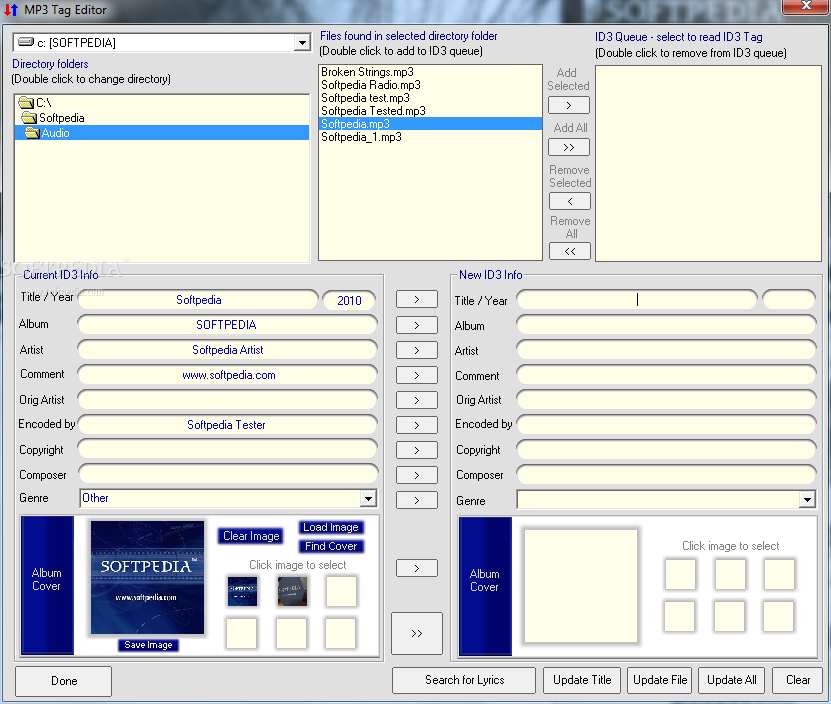Viewport: 831px width, 704px height.
Task: Select Softpedia.mp3 in files list
Action: pyautogui.click(x=430, y=124)
